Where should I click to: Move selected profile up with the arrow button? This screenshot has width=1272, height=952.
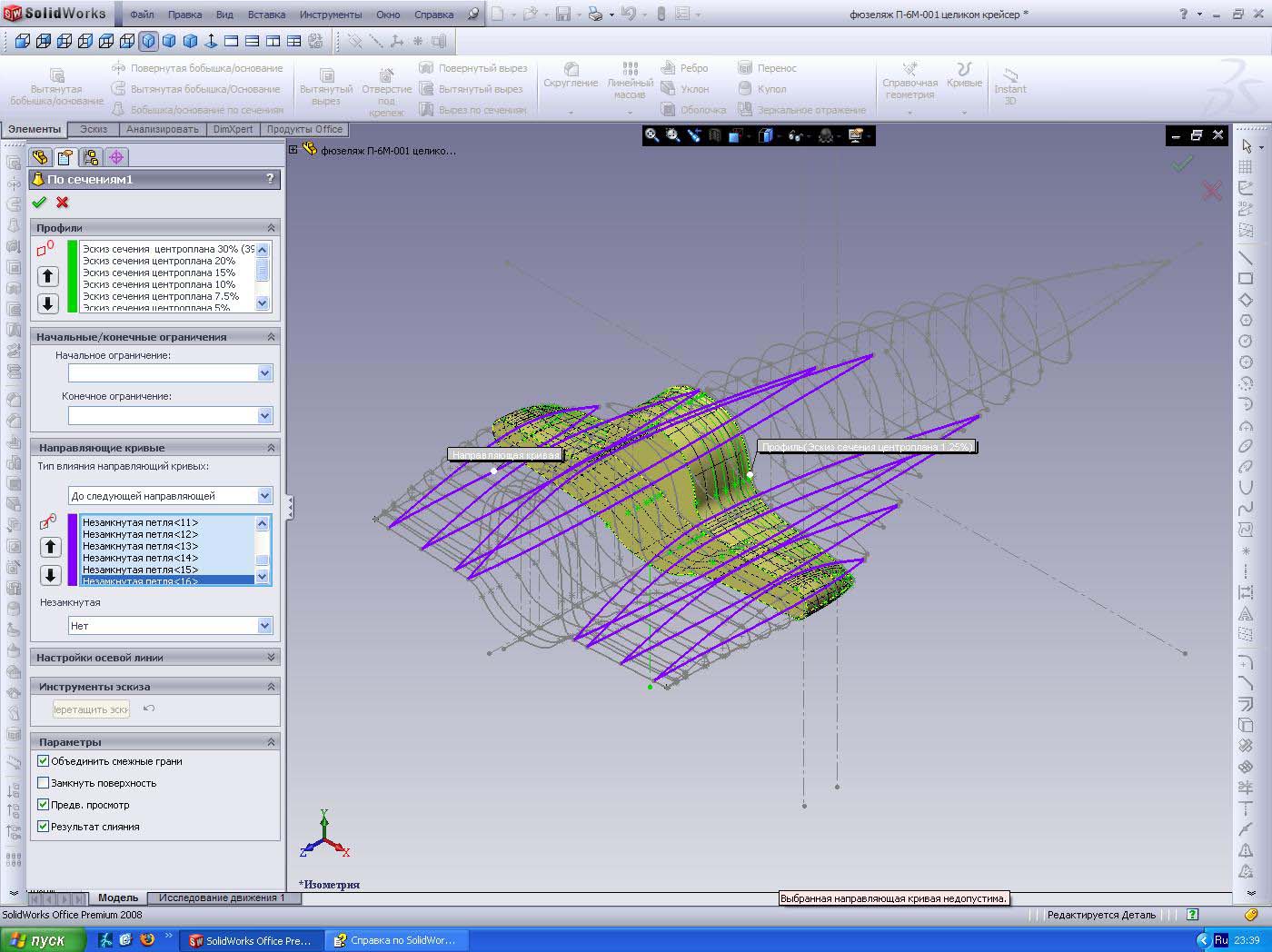[48, 276]
